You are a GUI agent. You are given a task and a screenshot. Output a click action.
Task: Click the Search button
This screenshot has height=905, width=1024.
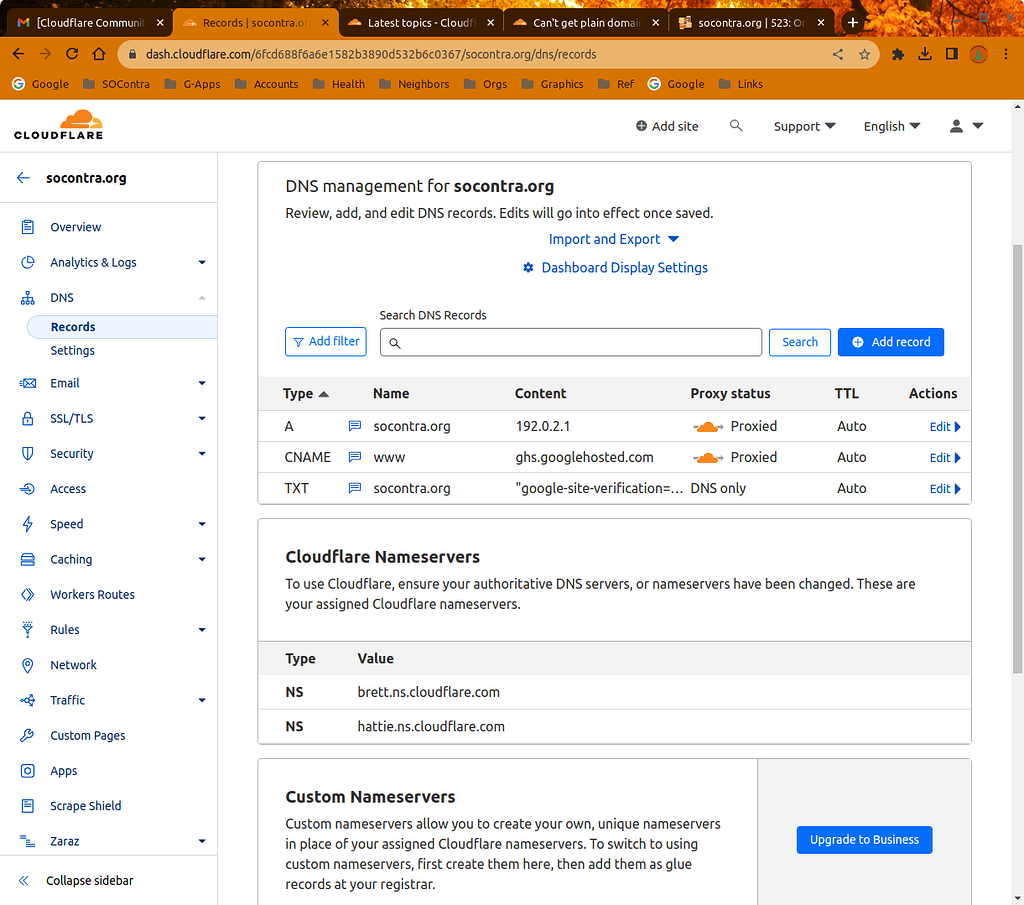click(x=799, y=342)
